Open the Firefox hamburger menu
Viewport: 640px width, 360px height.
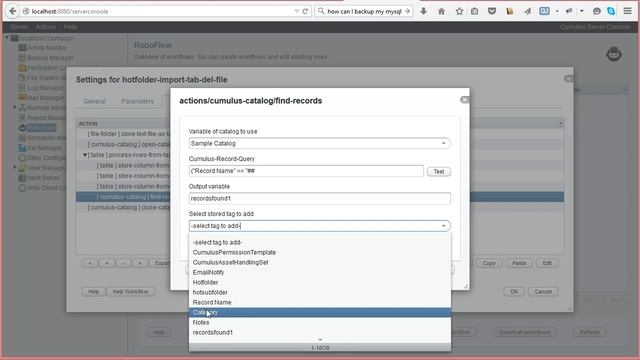[x=627, y=11]
